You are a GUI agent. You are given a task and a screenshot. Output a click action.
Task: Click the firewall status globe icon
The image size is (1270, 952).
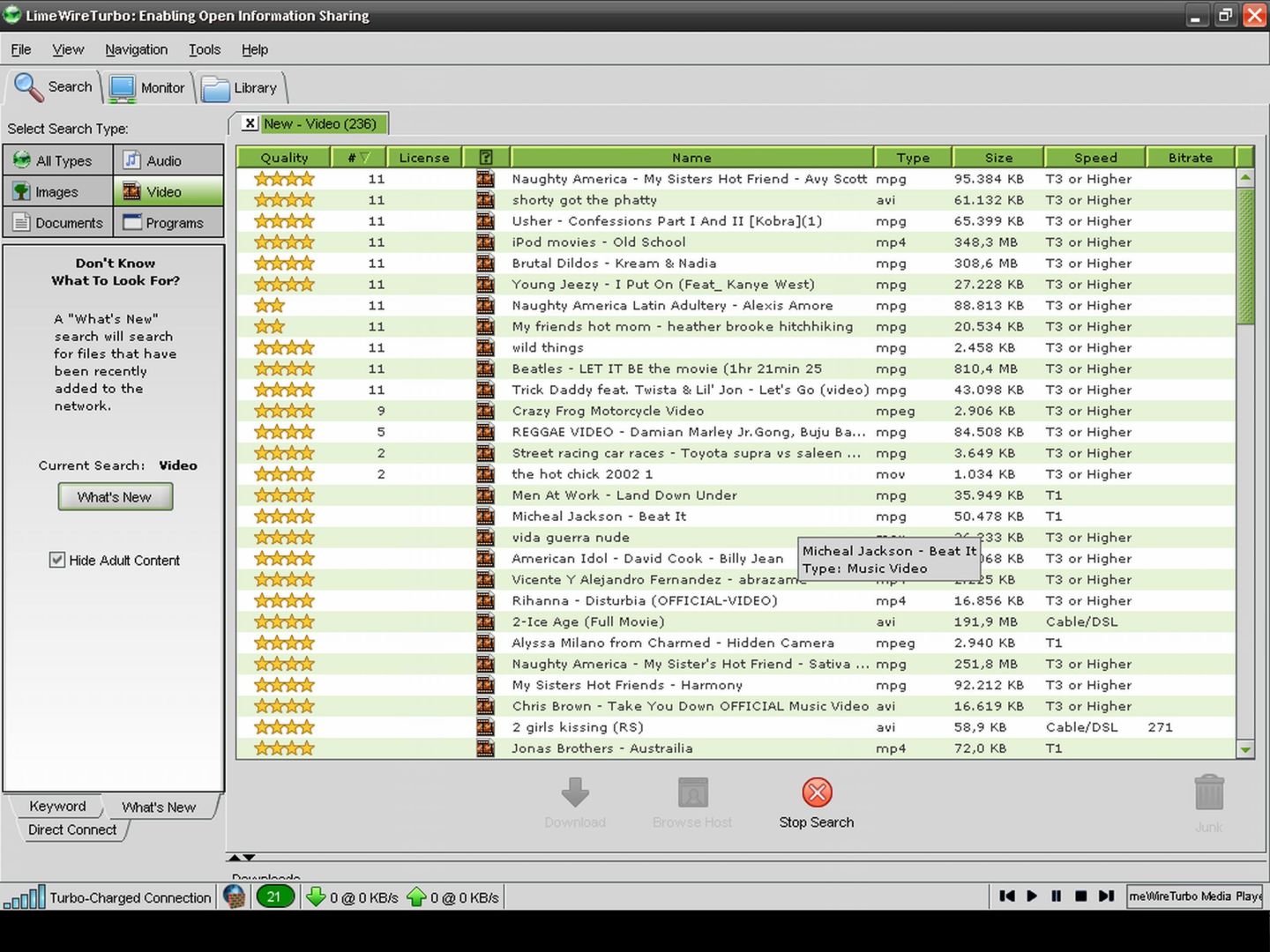coord(235,897)
